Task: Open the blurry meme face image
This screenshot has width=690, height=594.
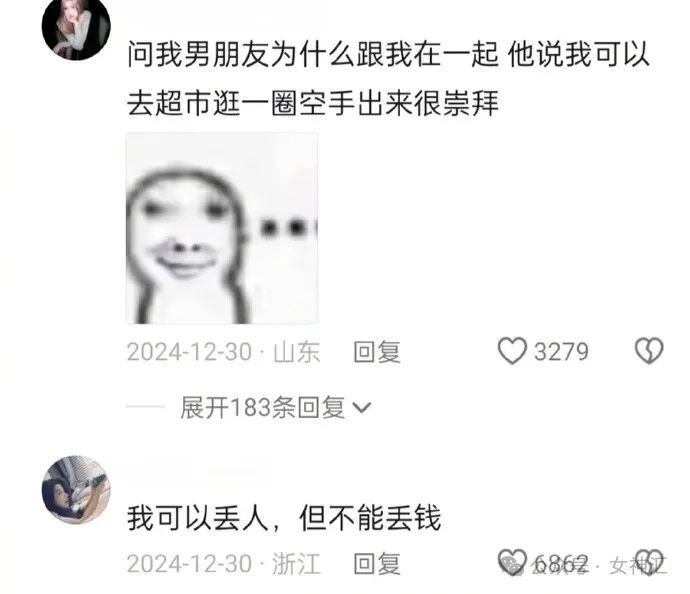Action: coord(222,228)
